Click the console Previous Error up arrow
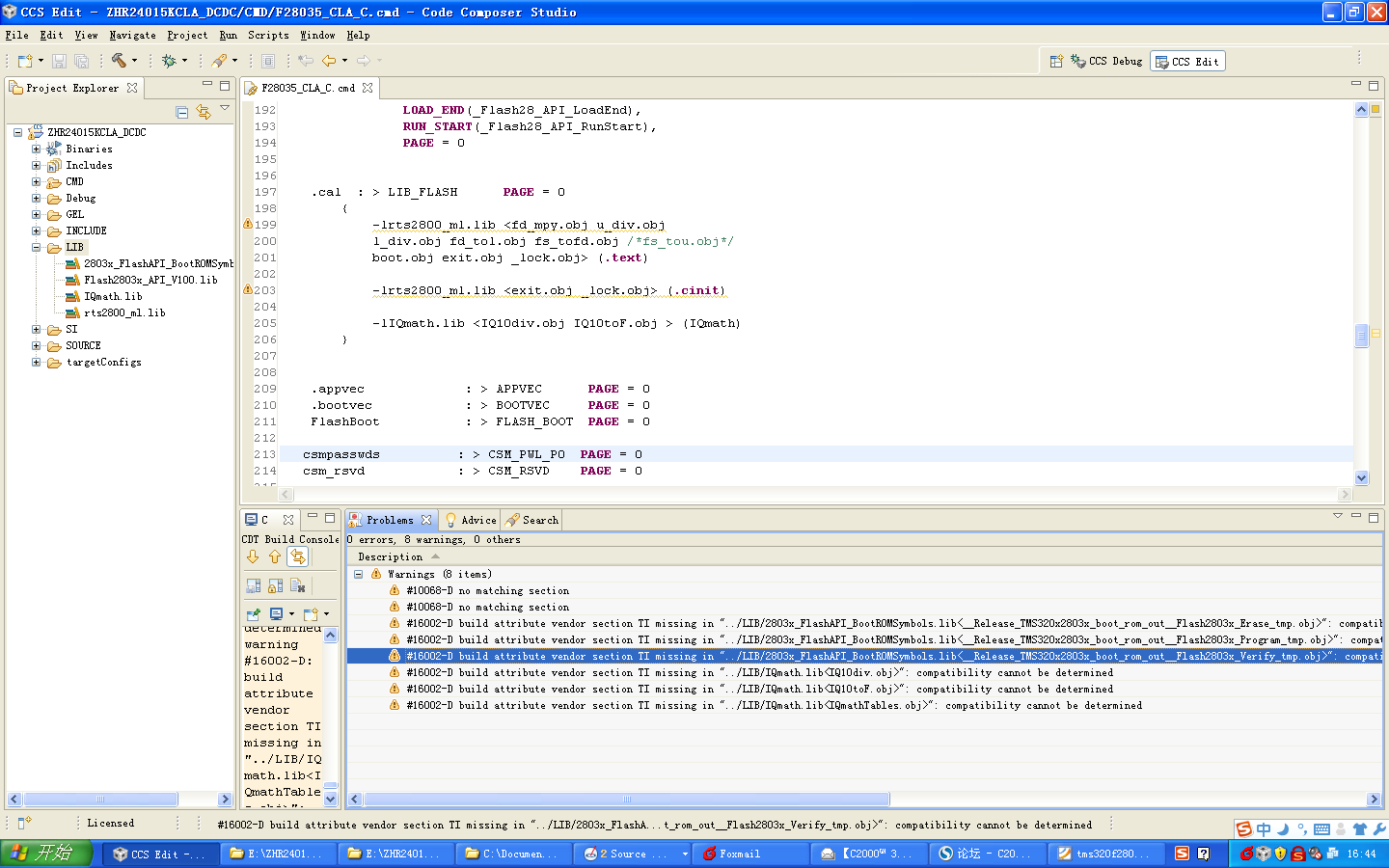The image size is (1389, 868). tap(275, 556)
